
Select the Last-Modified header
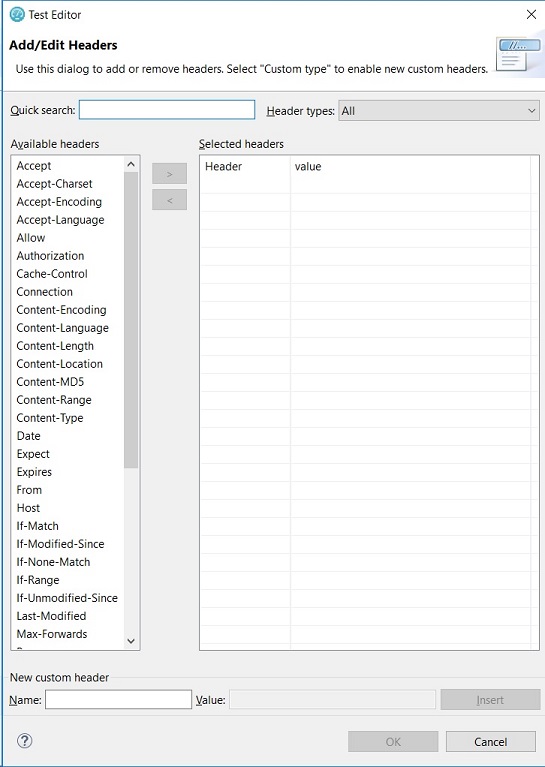(51, 616)
